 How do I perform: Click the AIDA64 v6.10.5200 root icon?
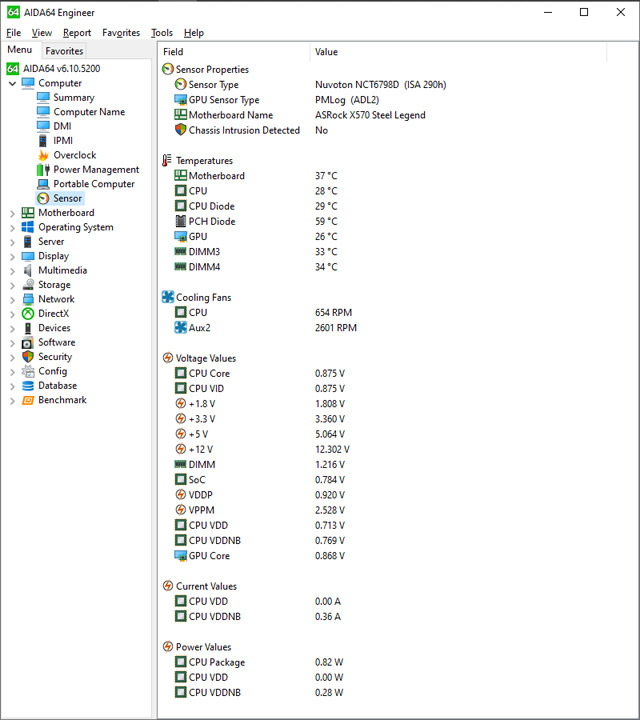click(x=13, y=69)
